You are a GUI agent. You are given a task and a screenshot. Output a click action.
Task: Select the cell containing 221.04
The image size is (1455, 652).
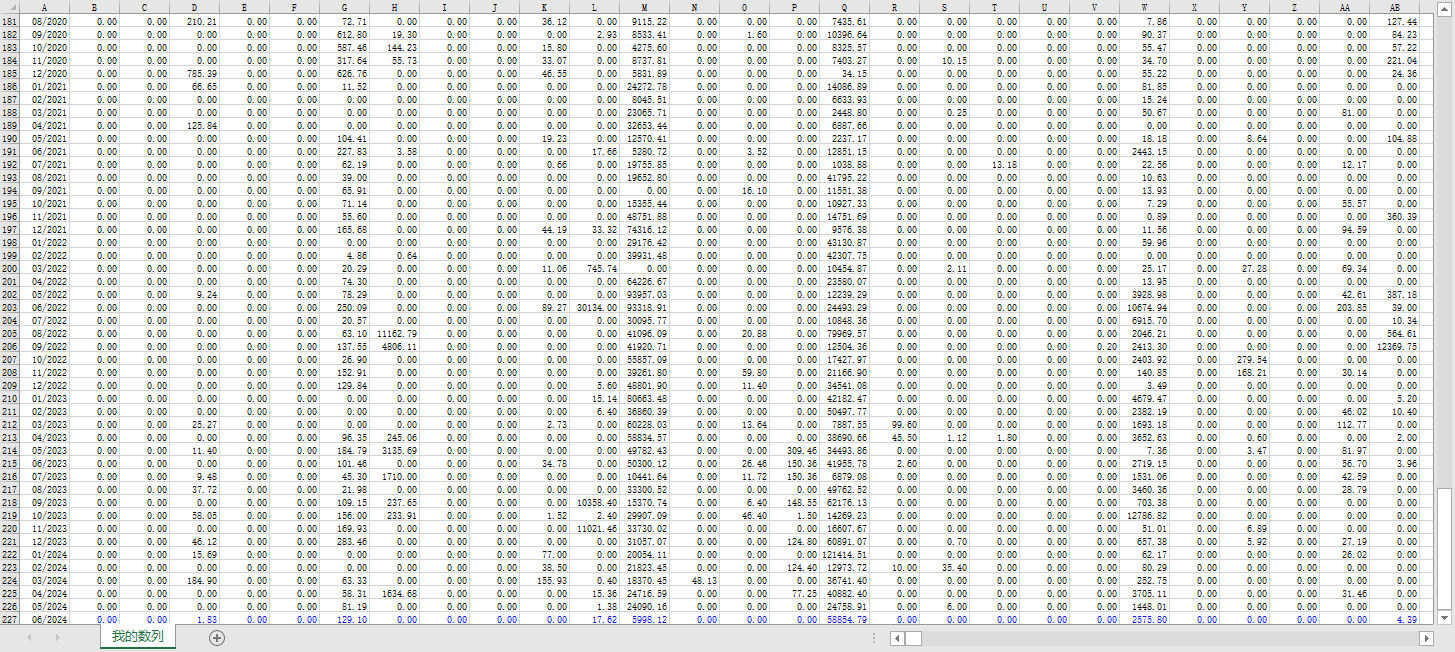[1395, 60]
